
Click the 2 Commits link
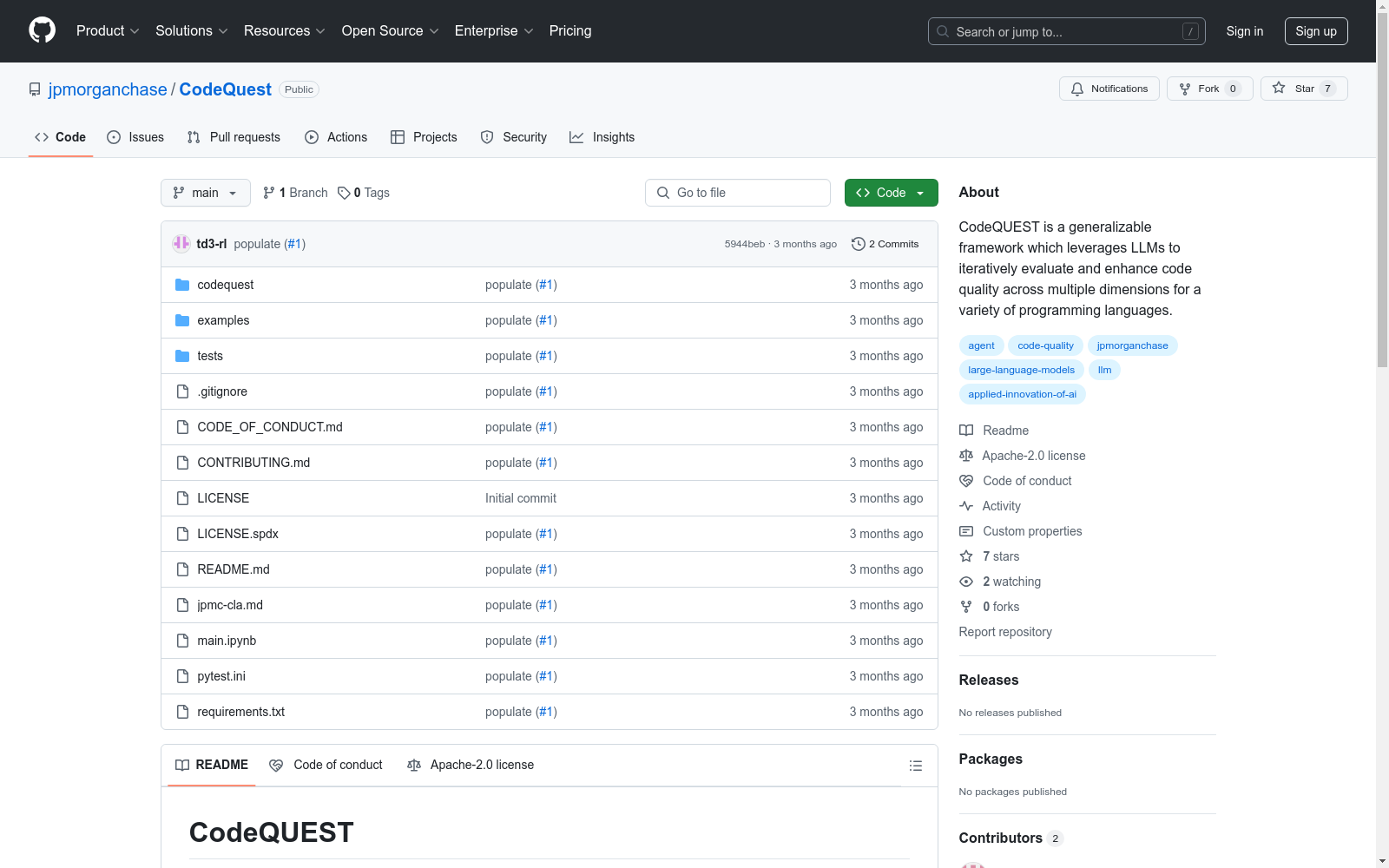[885, 244]
